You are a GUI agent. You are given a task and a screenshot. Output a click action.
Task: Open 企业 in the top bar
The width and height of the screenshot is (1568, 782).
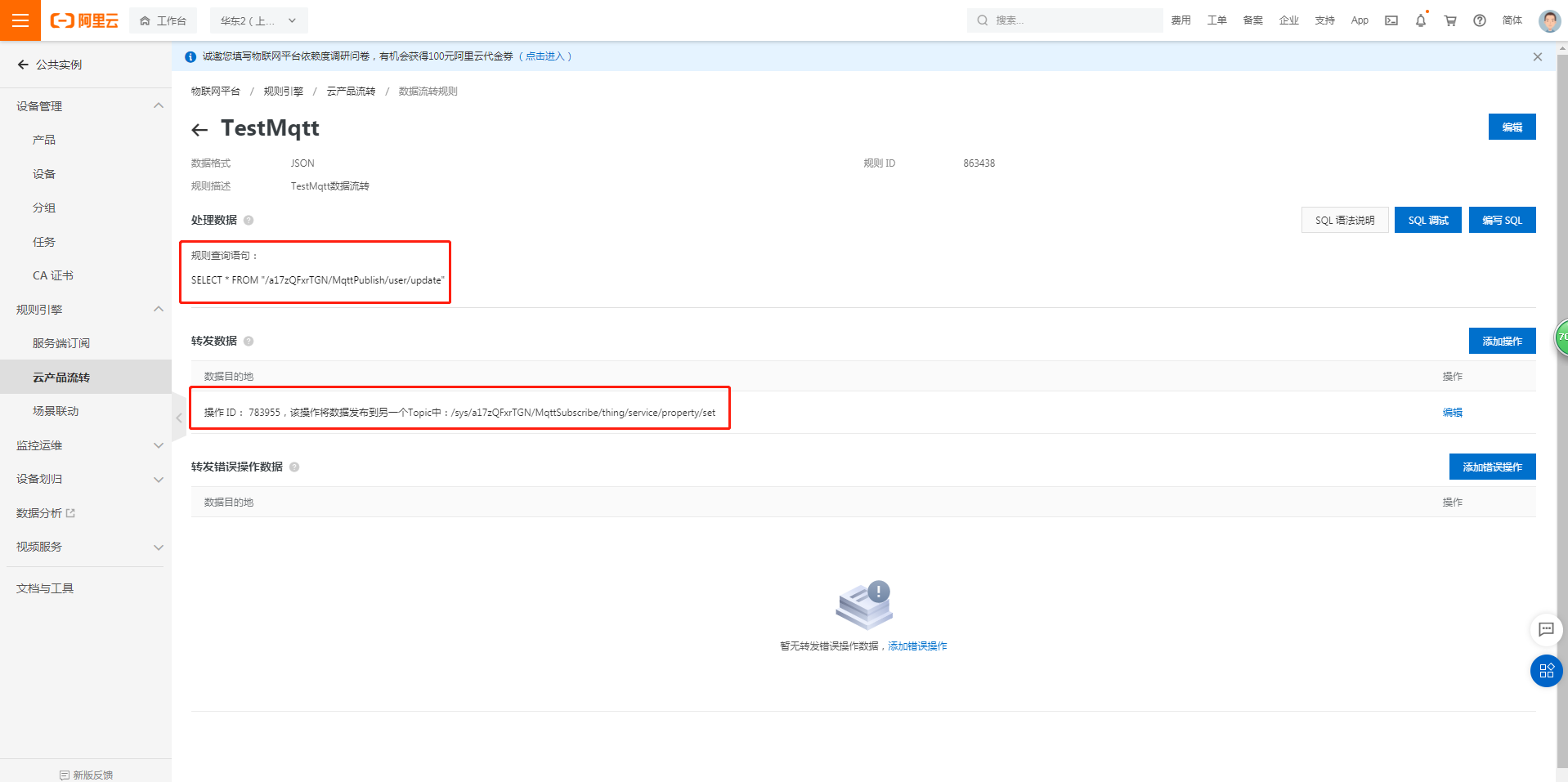click(x=1289, y=20)
